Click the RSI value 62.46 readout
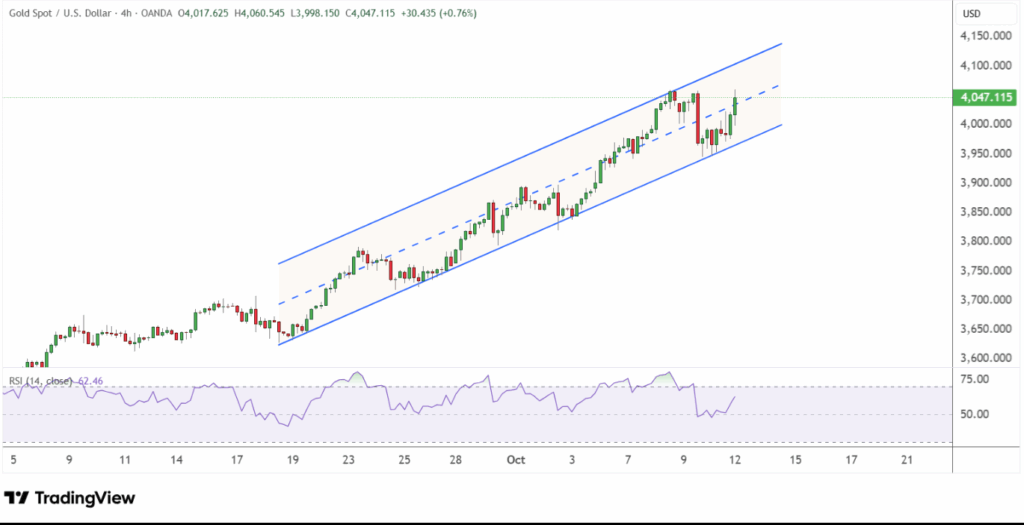The image size is (1024, 525). coord(90,381)
